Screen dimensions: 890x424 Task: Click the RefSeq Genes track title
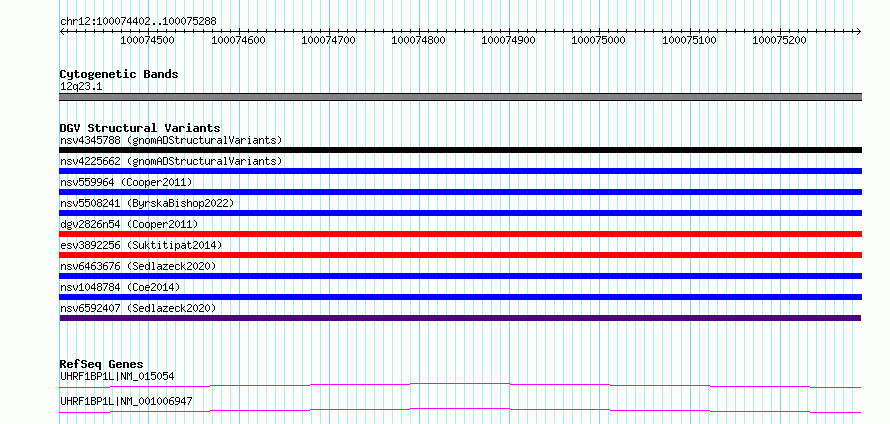(102, 364)
